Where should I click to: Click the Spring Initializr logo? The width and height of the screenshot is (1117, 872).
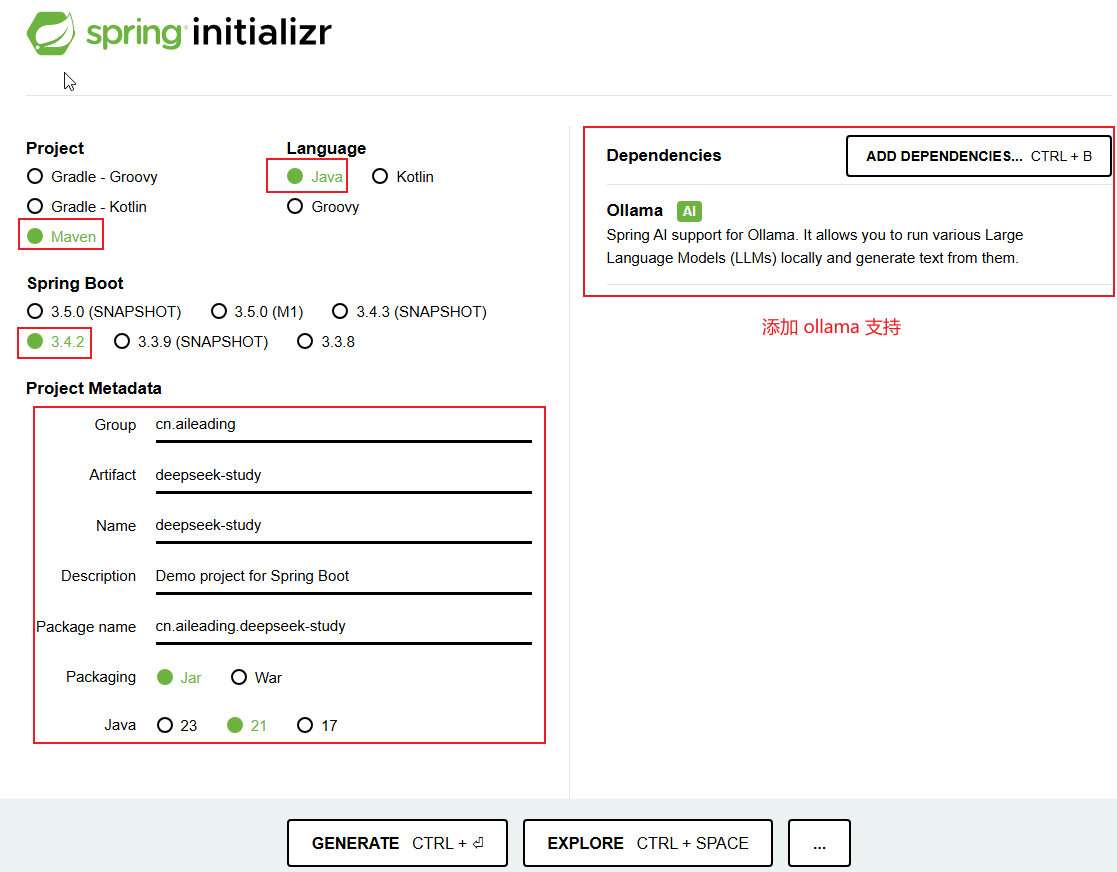coord(179,33)
